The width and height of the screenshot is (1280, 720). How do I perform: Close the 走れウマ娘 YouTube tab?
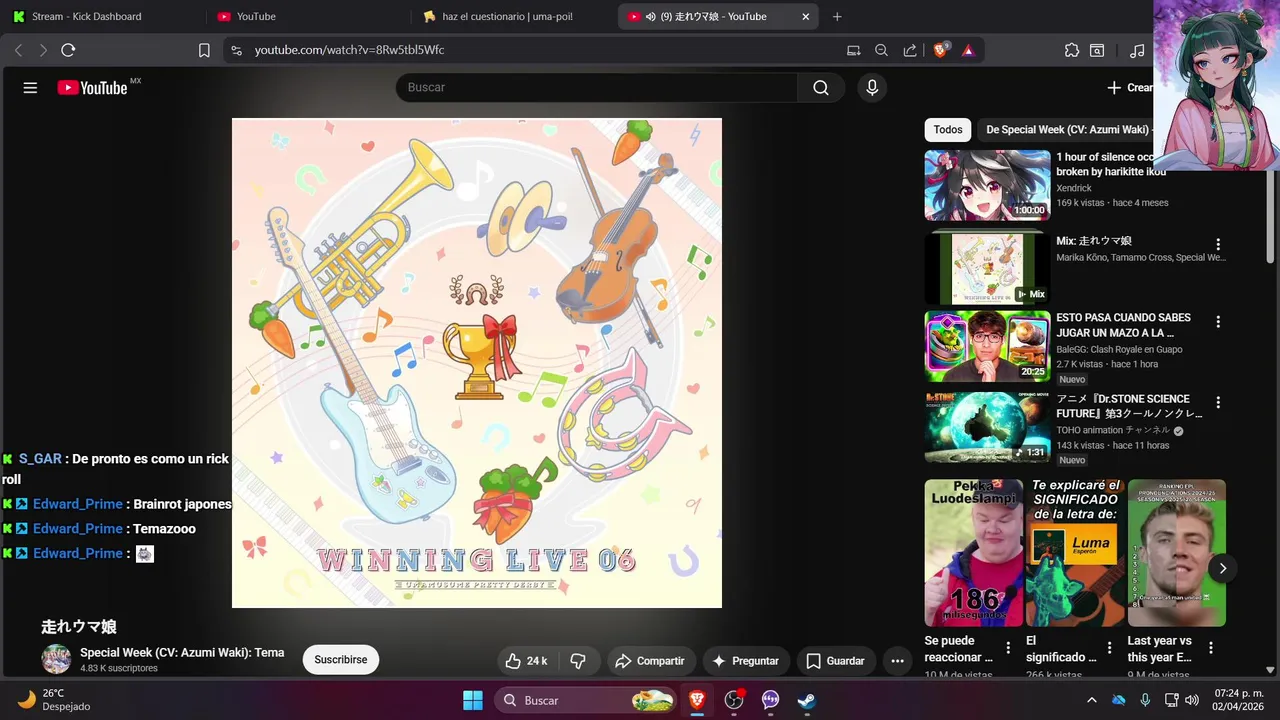pyautogui.click(x=806, y=16)
